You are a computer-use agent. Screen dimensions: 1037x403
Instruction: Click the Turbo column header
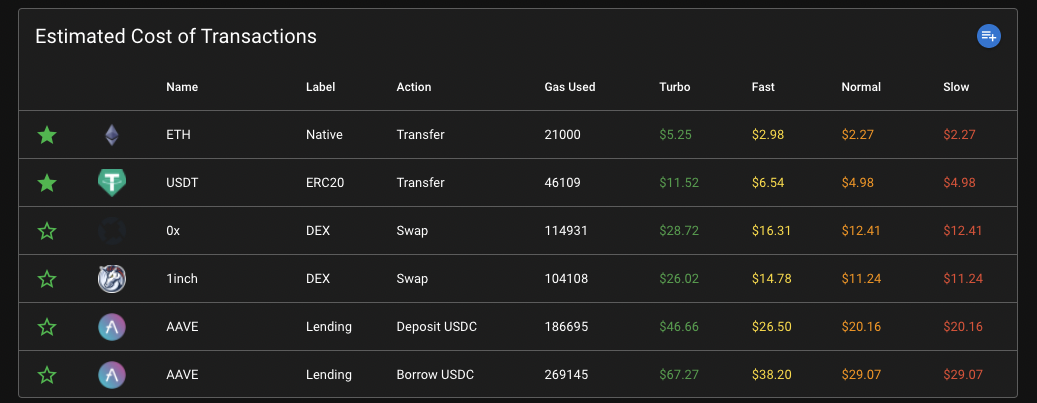[675, 87]
